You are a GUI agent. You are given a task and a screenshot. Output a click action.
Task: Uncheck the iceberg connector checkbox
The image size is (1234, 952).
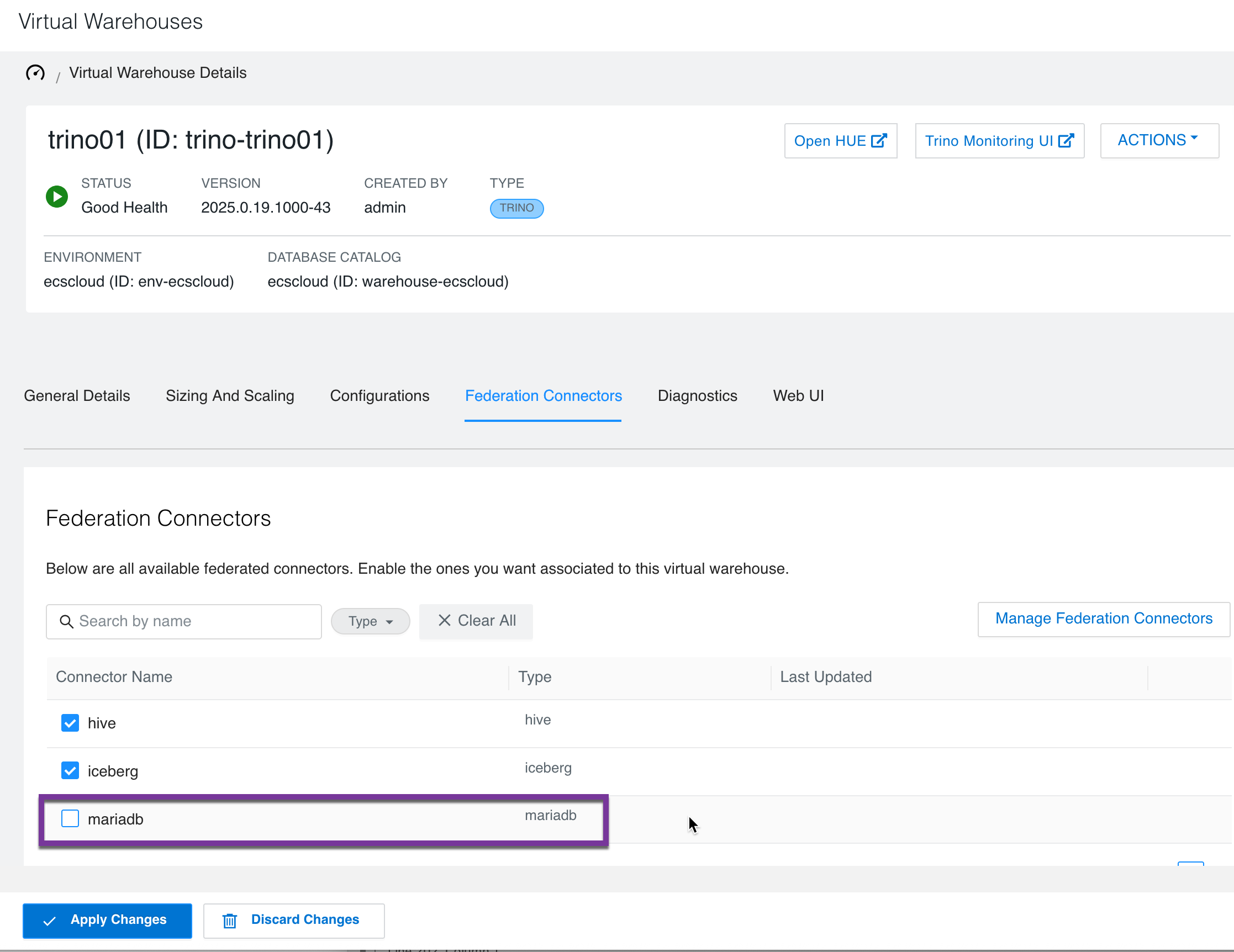point(70,771)
